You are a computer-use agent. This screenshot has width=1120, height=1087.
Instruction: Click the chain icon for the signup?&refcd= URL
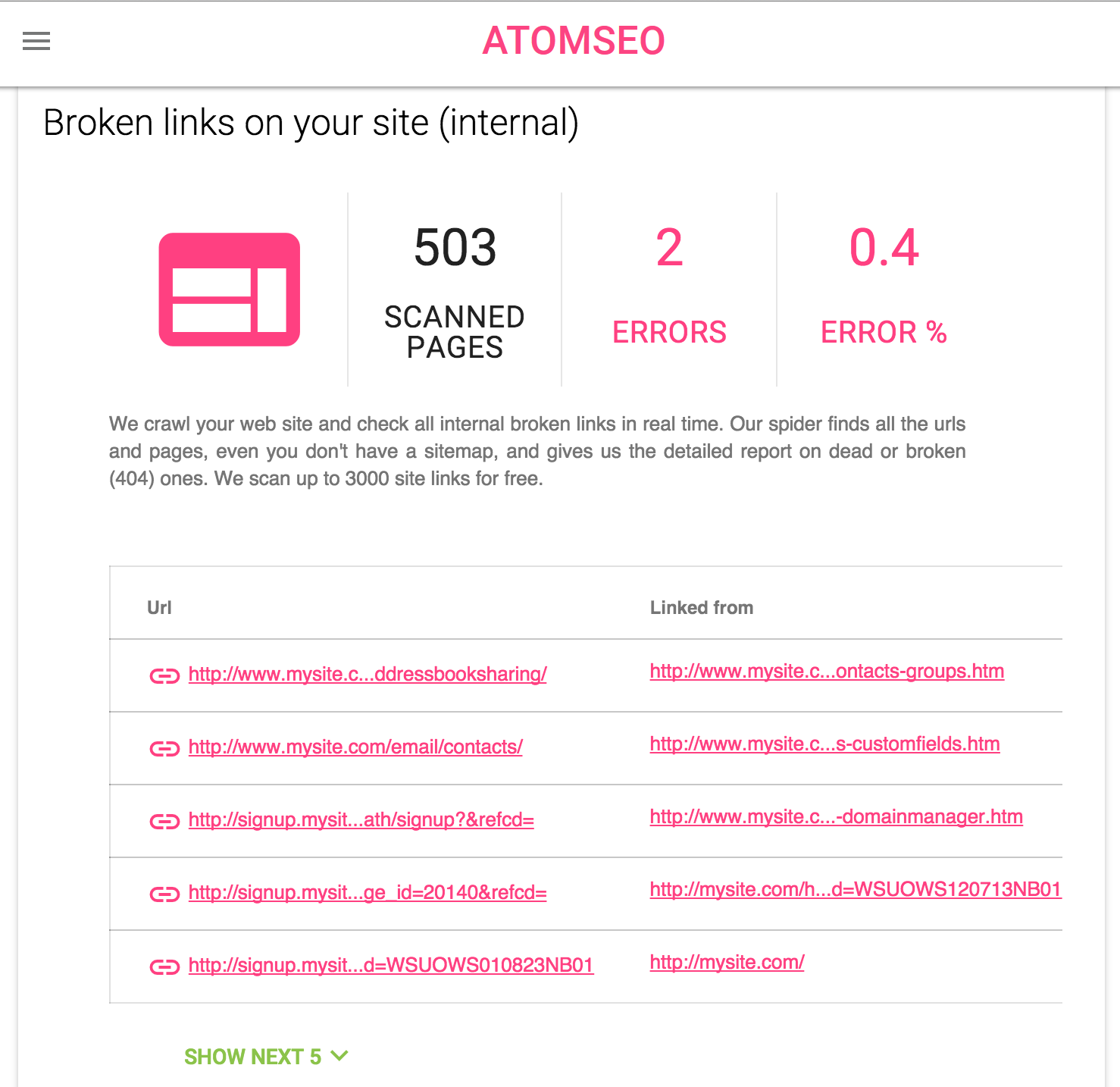[x=164, y=821]
